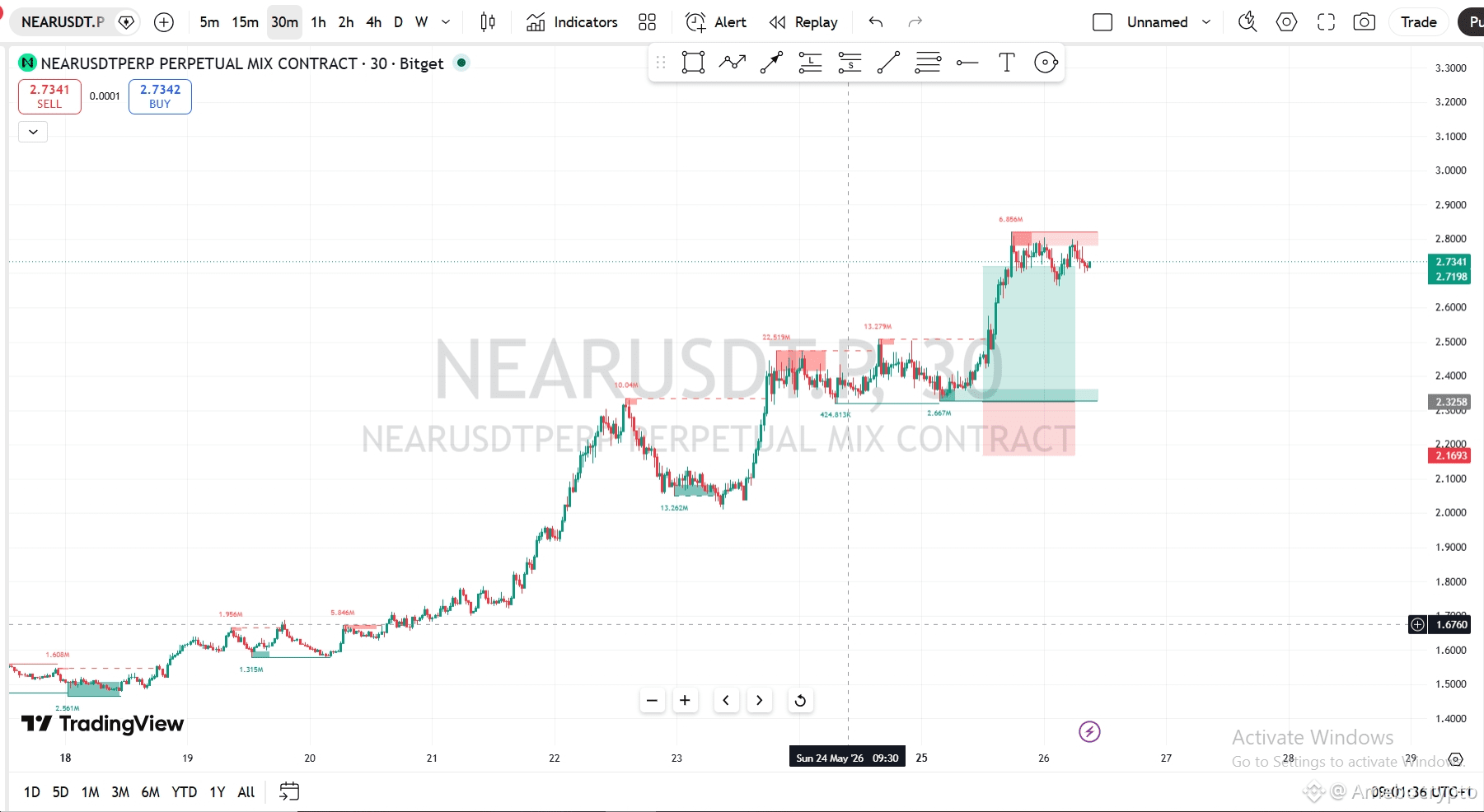Screen dimensions: 1484x812
Task: Start bar Replay mode
Action: coord(803,22)
